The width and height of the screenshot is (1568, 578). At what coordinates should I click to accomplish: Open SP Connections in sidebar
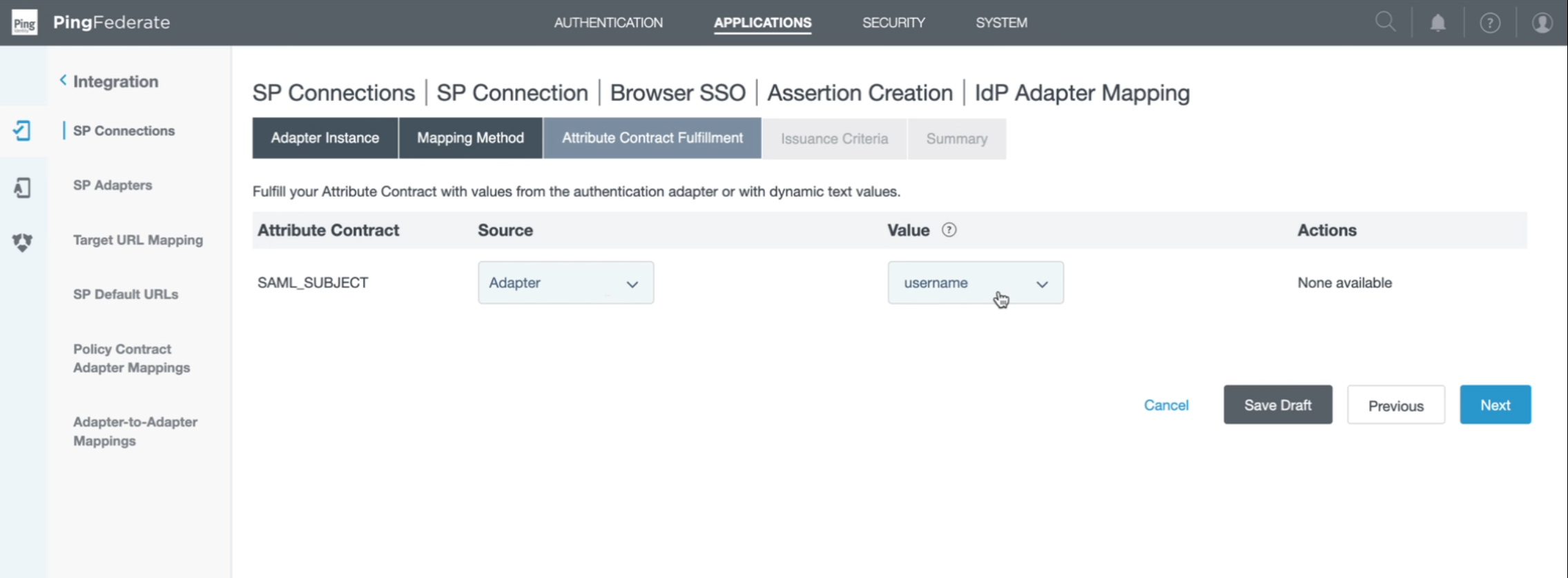[x=124, y=131]
